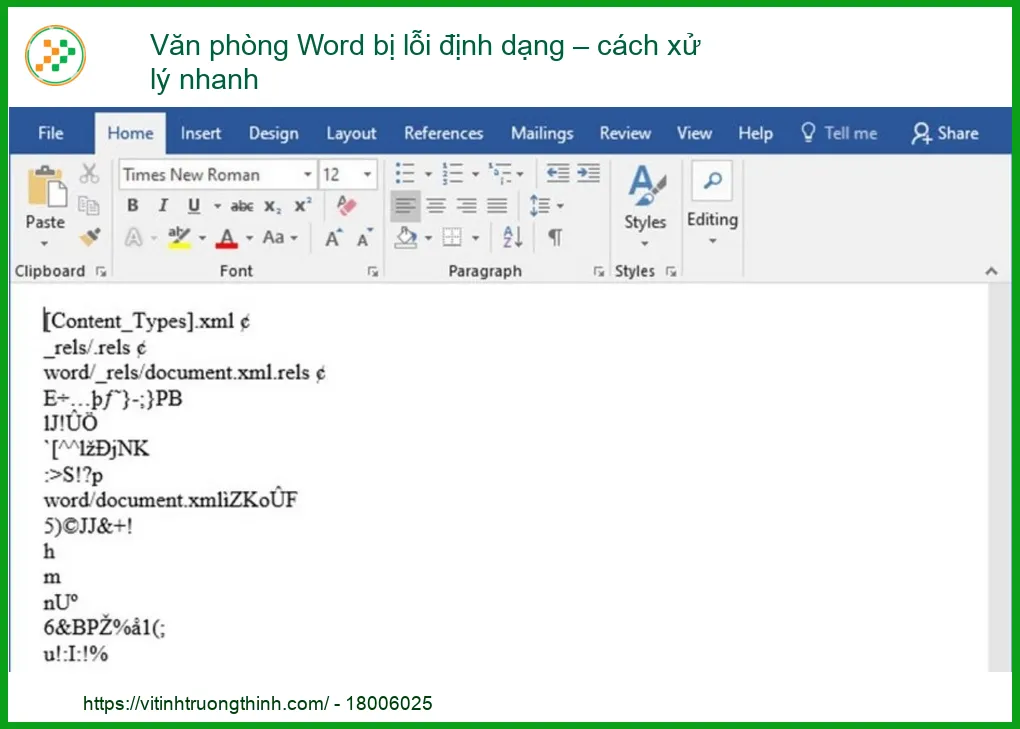Click Clear All Formatting eraser icon
The image size is (1020, 729).
[x=346, y=205]
